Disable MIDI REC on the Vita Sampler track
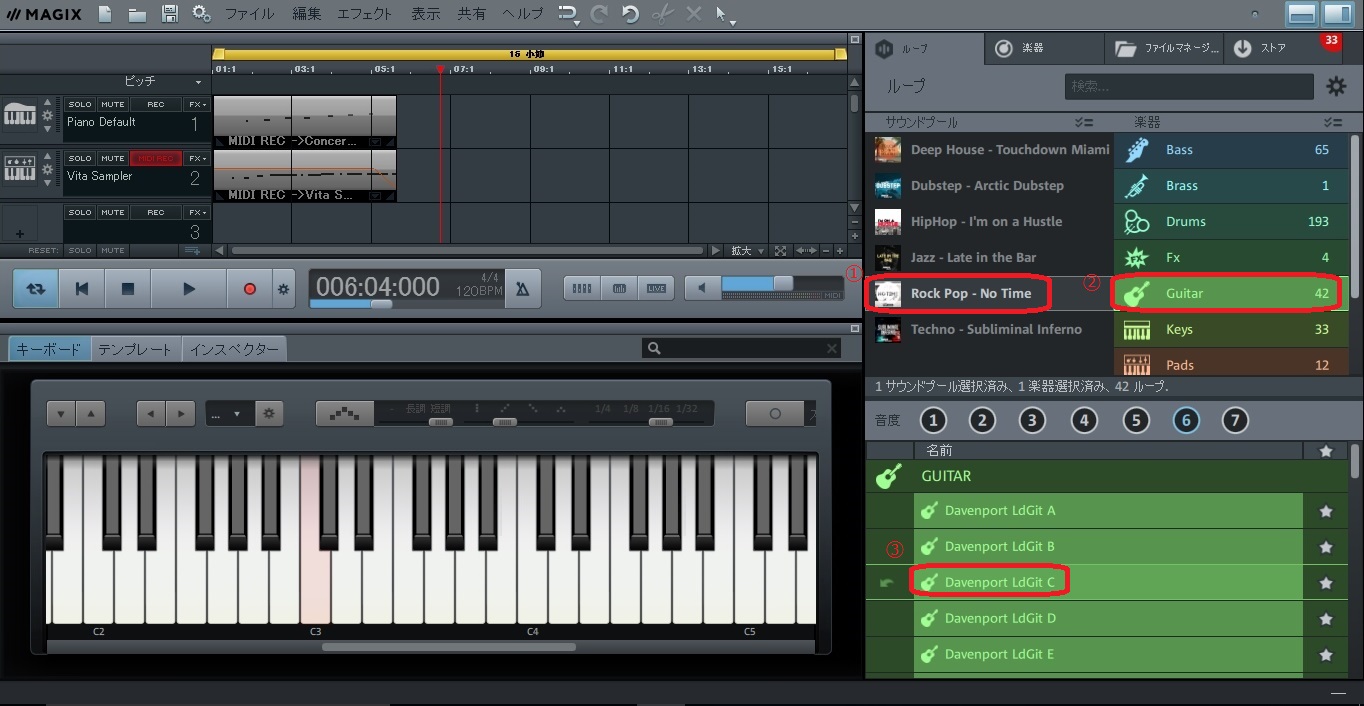Image resolution: width=1364 pixels, height=706 pixels. 156,158
